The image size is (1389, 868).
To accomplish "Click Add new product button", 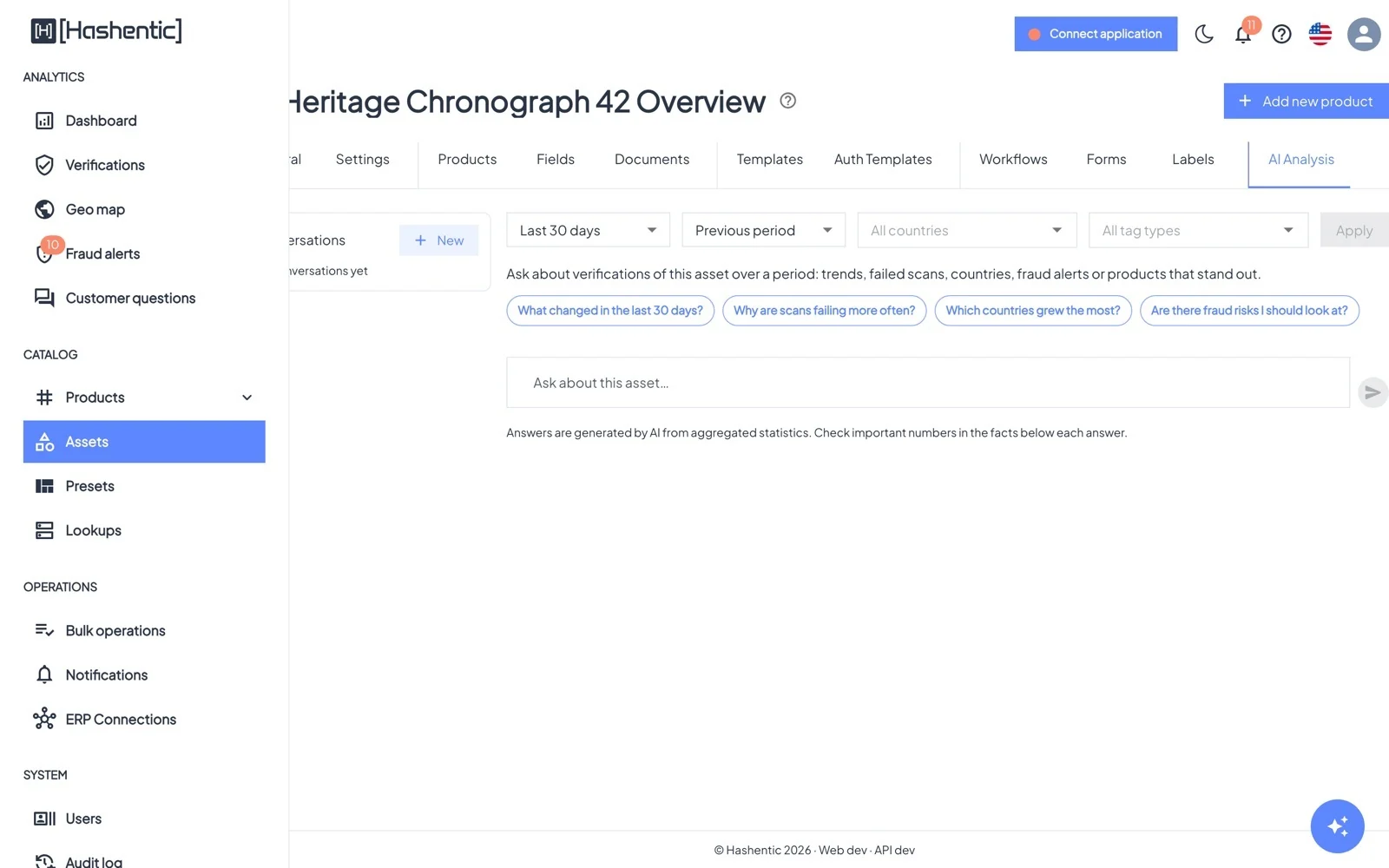I will 1307,101.
